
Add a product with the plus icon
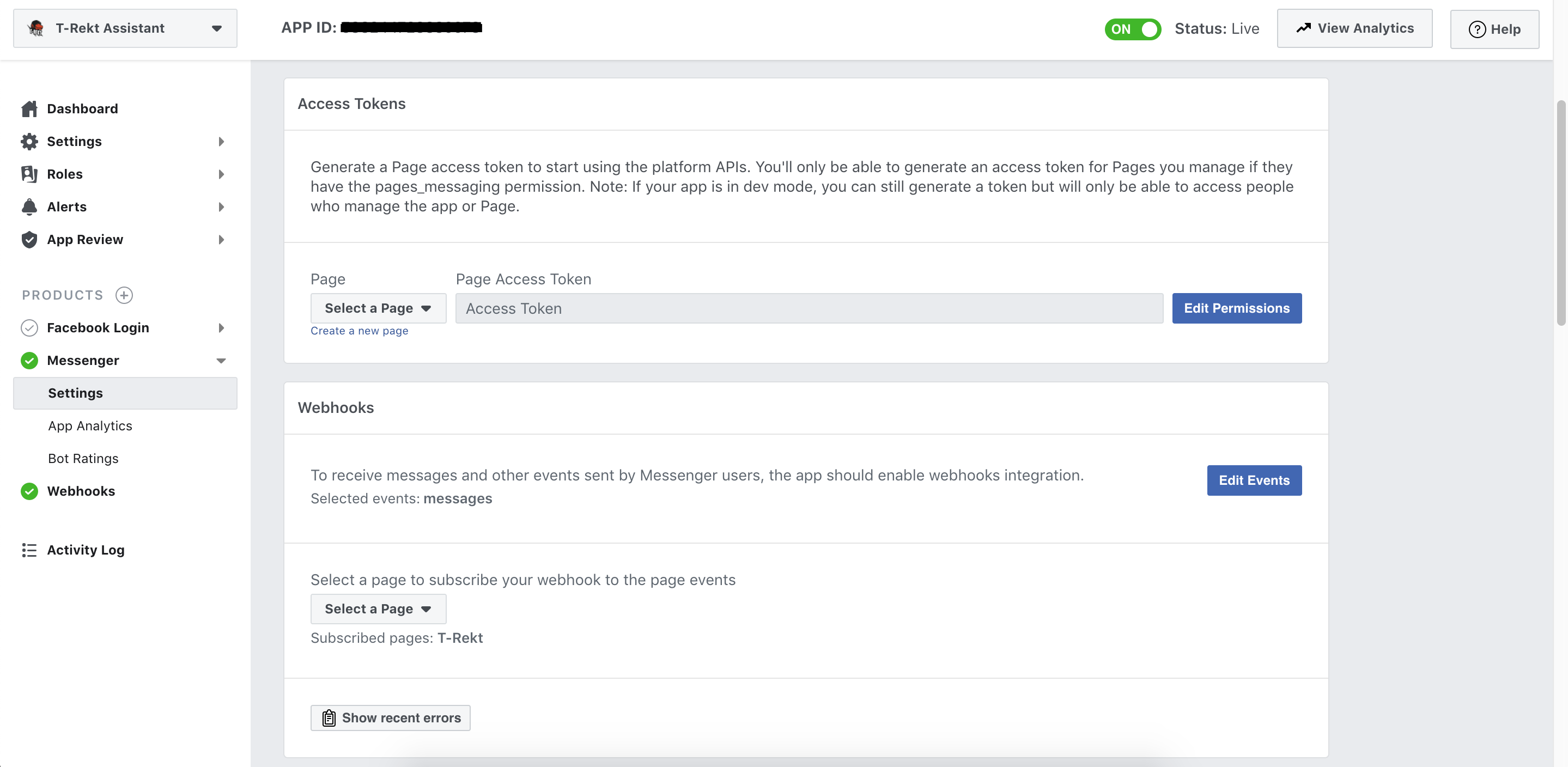124,295
